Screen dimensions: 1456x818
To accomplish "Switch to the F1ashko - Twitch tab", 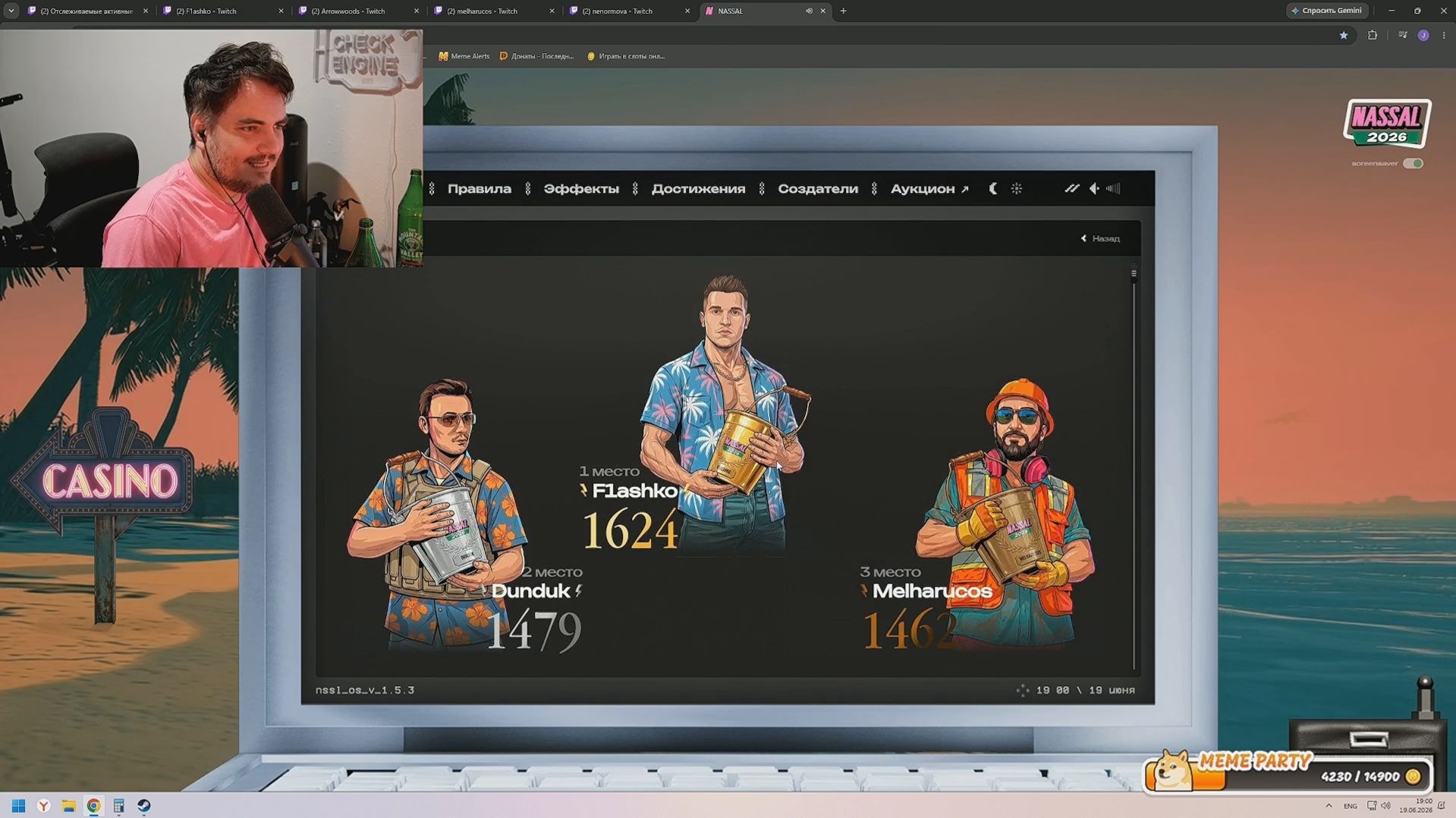I will [x=222, y=11].
